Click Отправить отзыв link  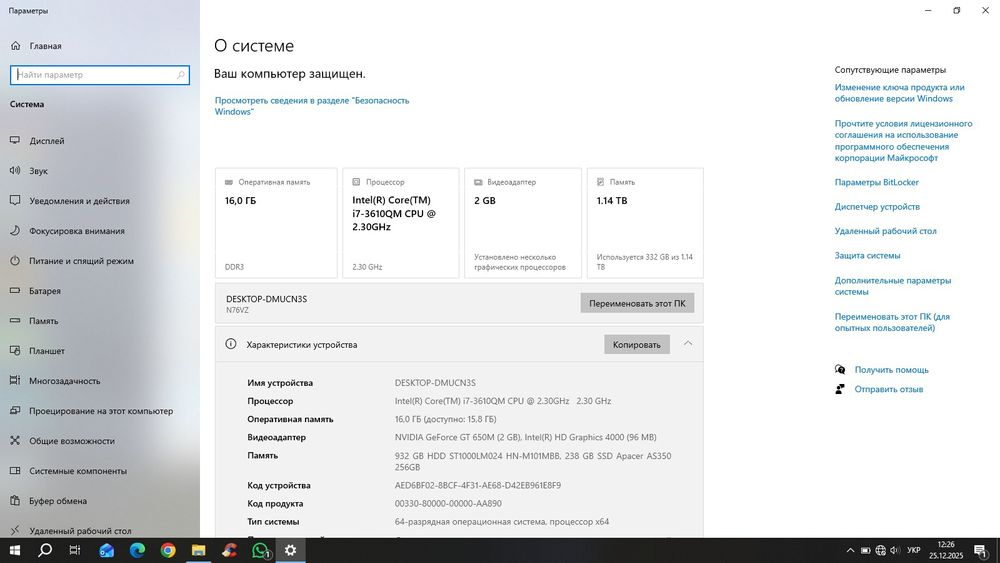(888, 389)
